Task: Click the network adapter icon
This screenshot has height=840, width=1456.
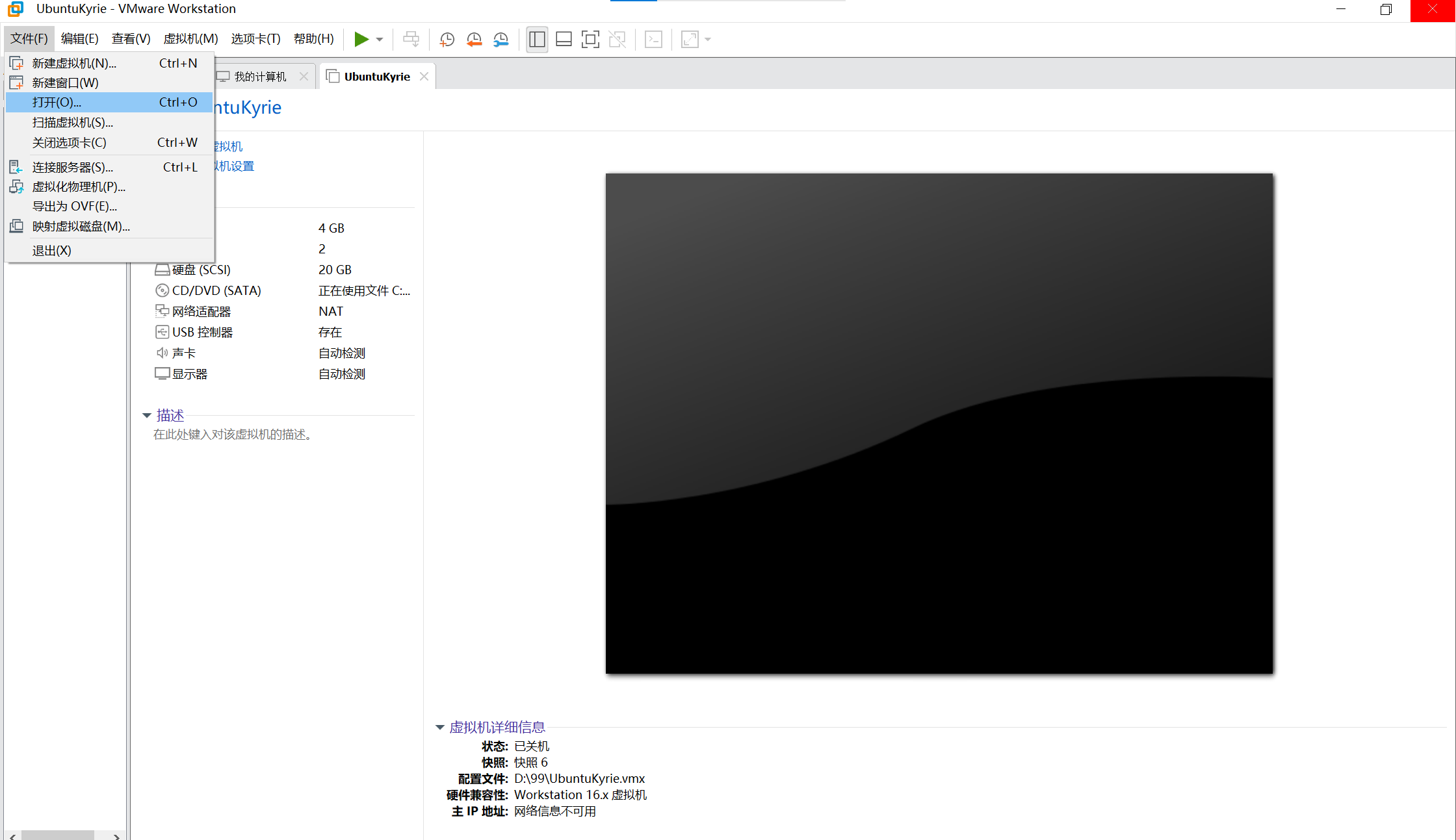Action: click(x=162, y=311)
